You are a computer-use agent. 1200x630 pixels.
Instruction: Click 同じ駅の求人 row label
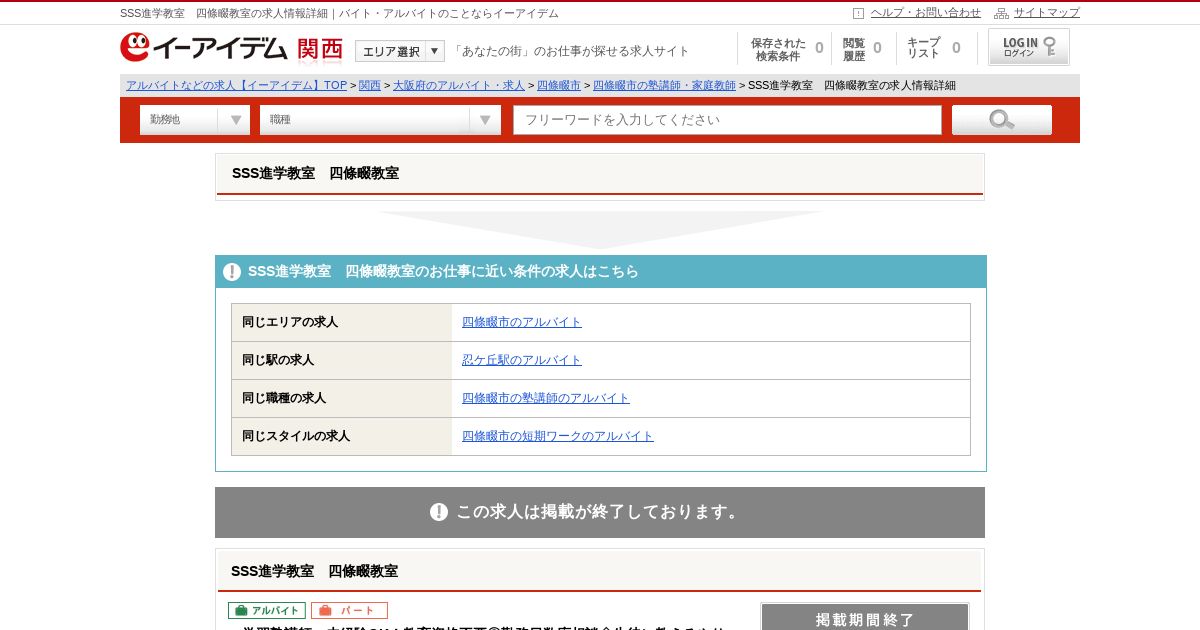(278, 360)
